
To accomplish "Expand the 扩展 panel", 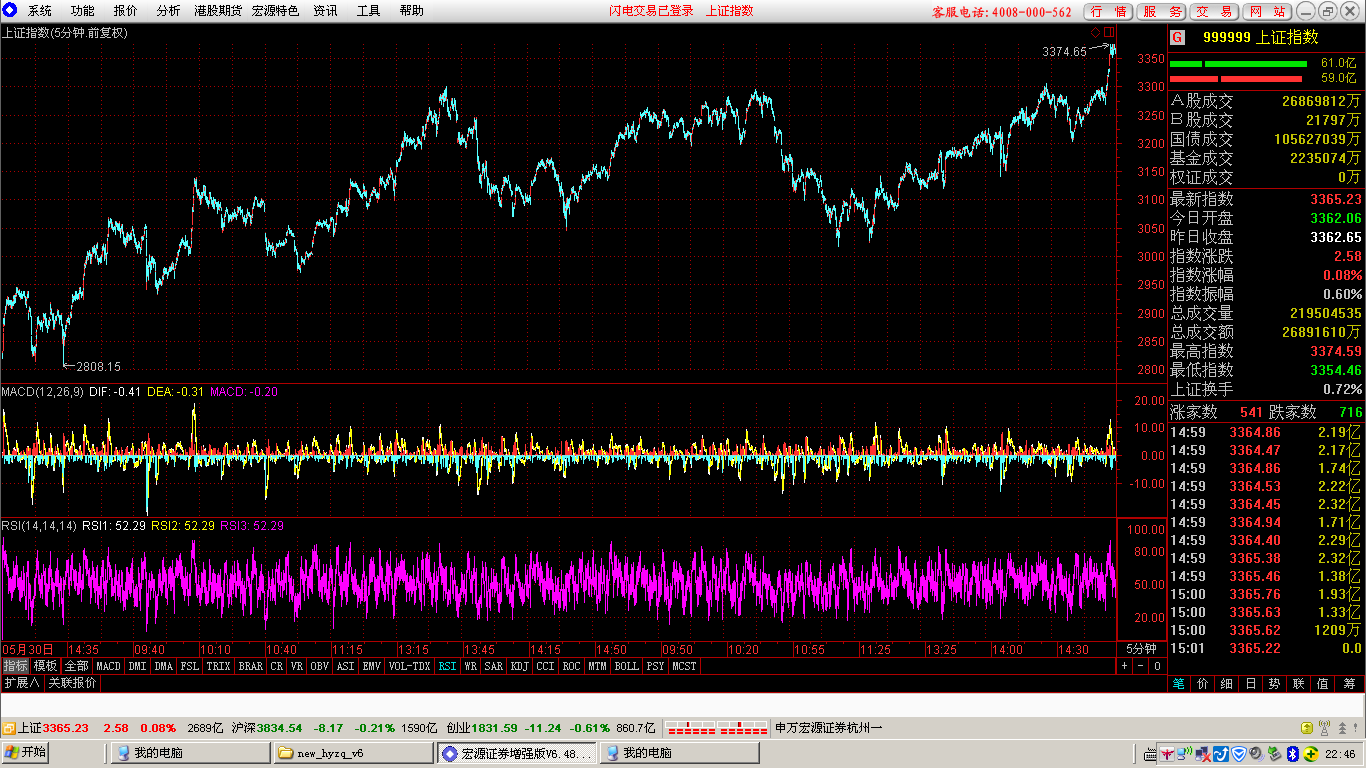I will [x=22, y=683].
